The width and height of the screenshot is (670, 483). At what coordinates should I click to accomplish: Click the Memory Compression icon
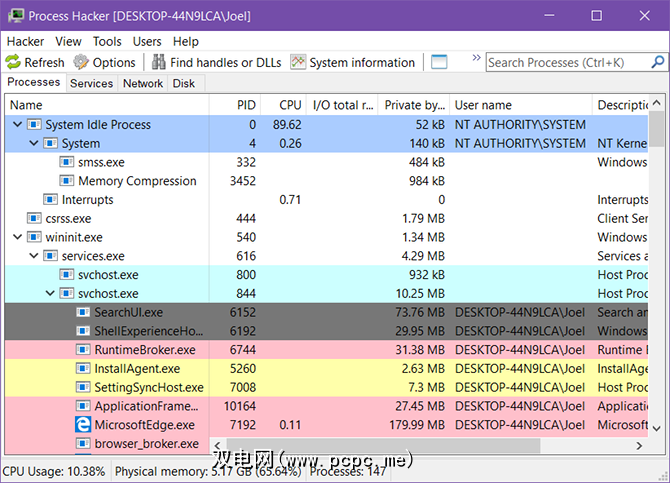click(67, 181)
